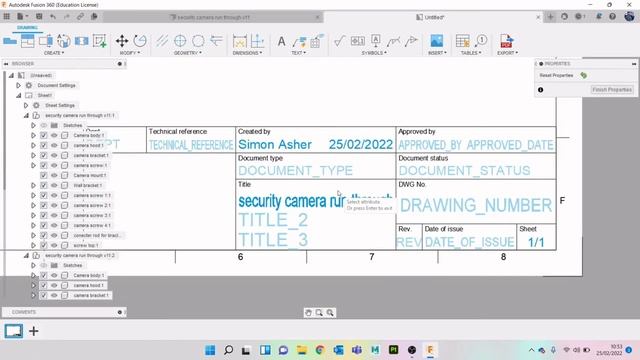Hide camera screw 3:1 with its eye icon
The width and height of the screenshot is (640, 360).
[x=54, y=216]
